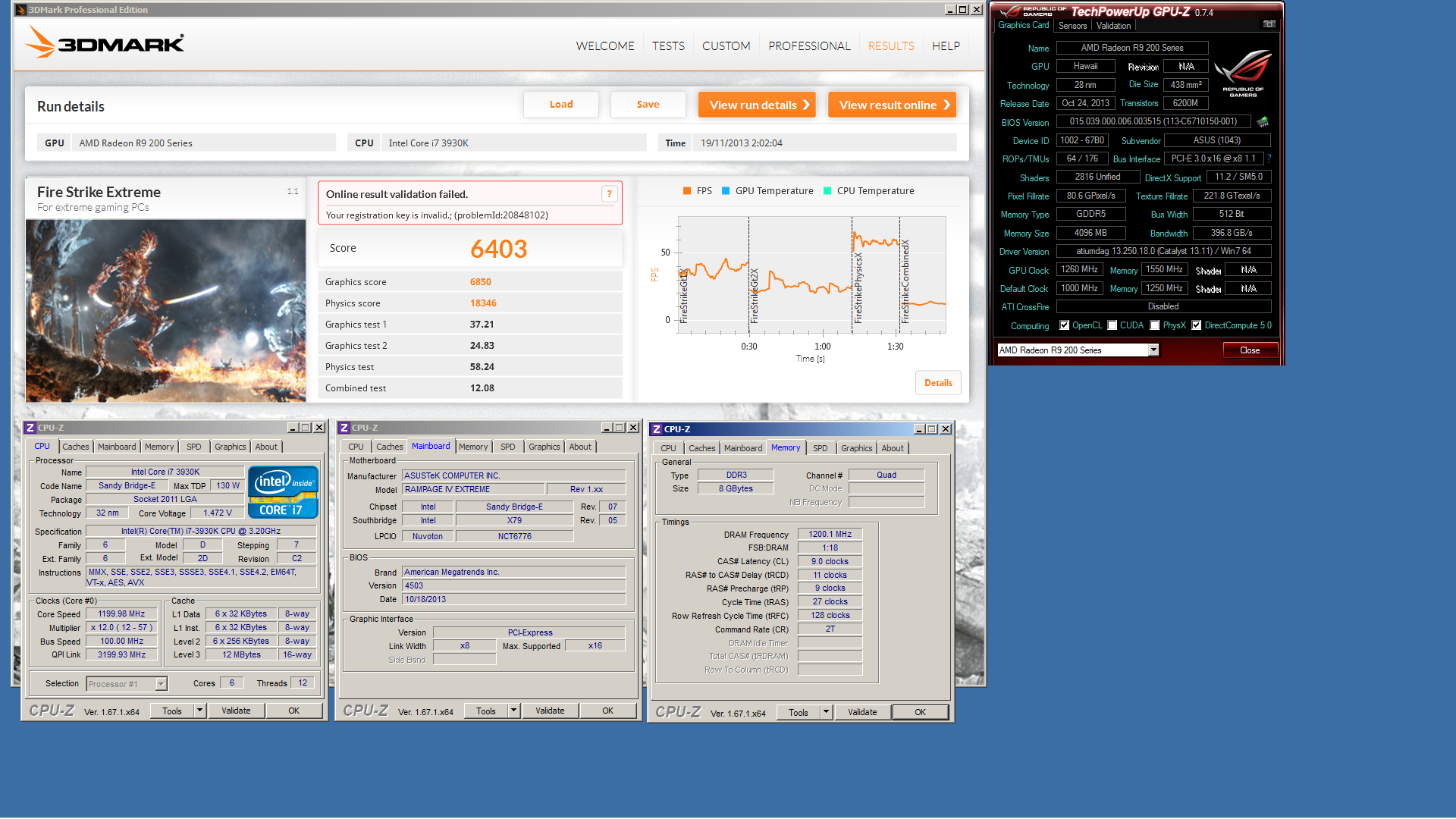Click View result online button
The height and width of the screenshot is (819, 1456).
click(892, 105)
